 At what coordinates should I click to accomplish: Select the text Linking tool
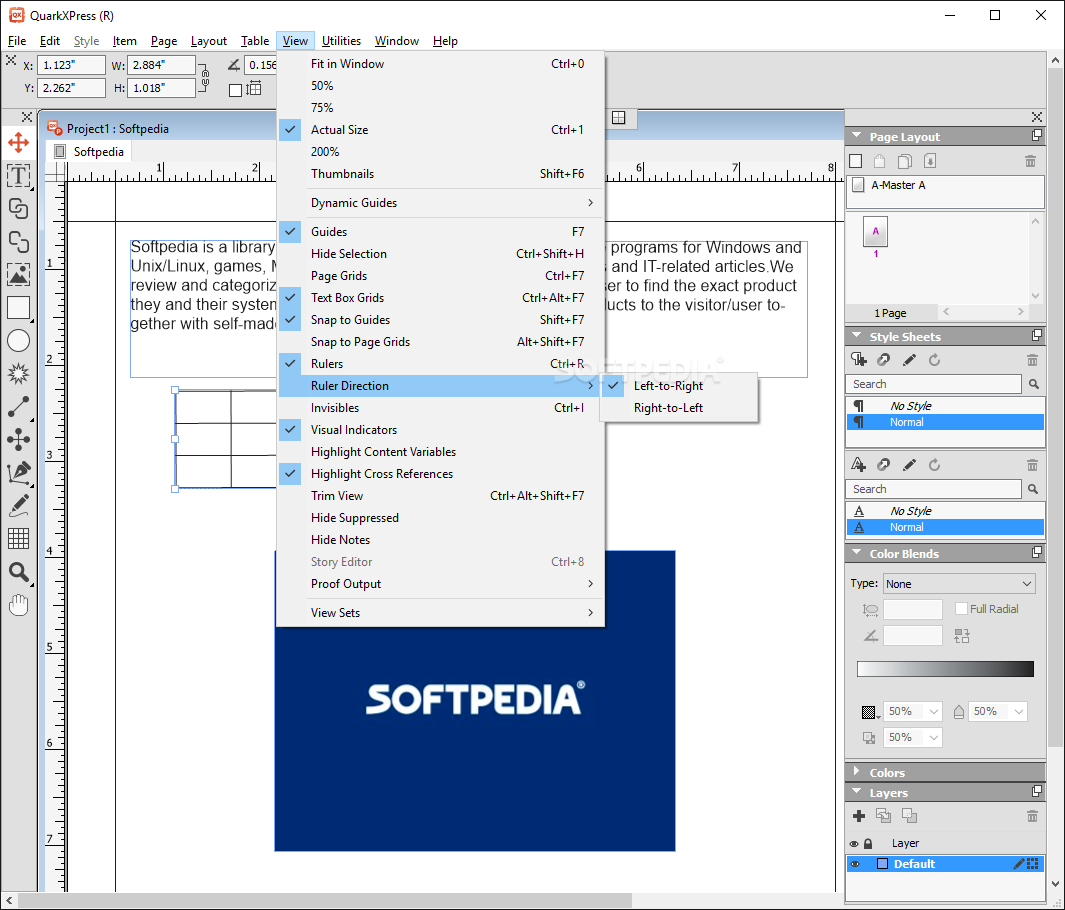18,209
